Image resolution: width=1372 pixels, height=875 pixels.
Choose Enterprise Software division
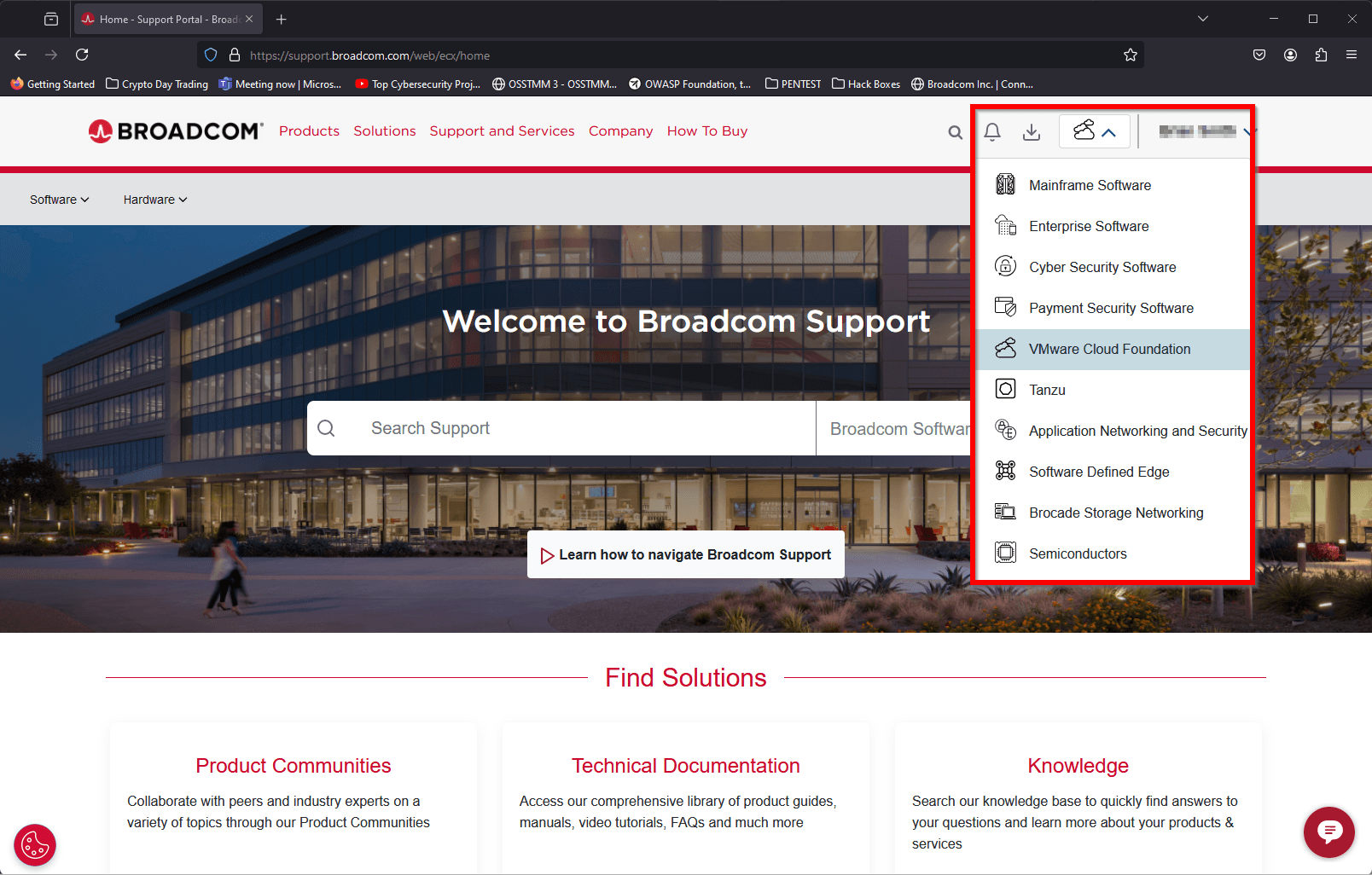[x=1113, y=226]
